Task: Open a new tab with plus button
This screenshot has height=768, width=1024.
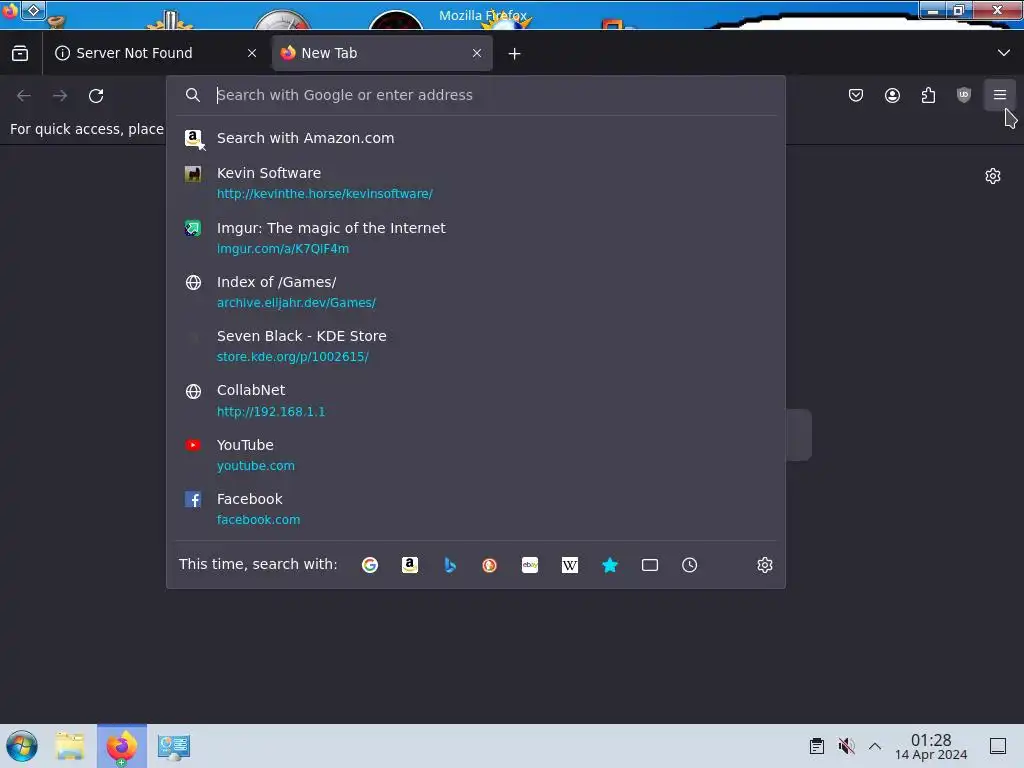Action: click(x=515, y=54)
